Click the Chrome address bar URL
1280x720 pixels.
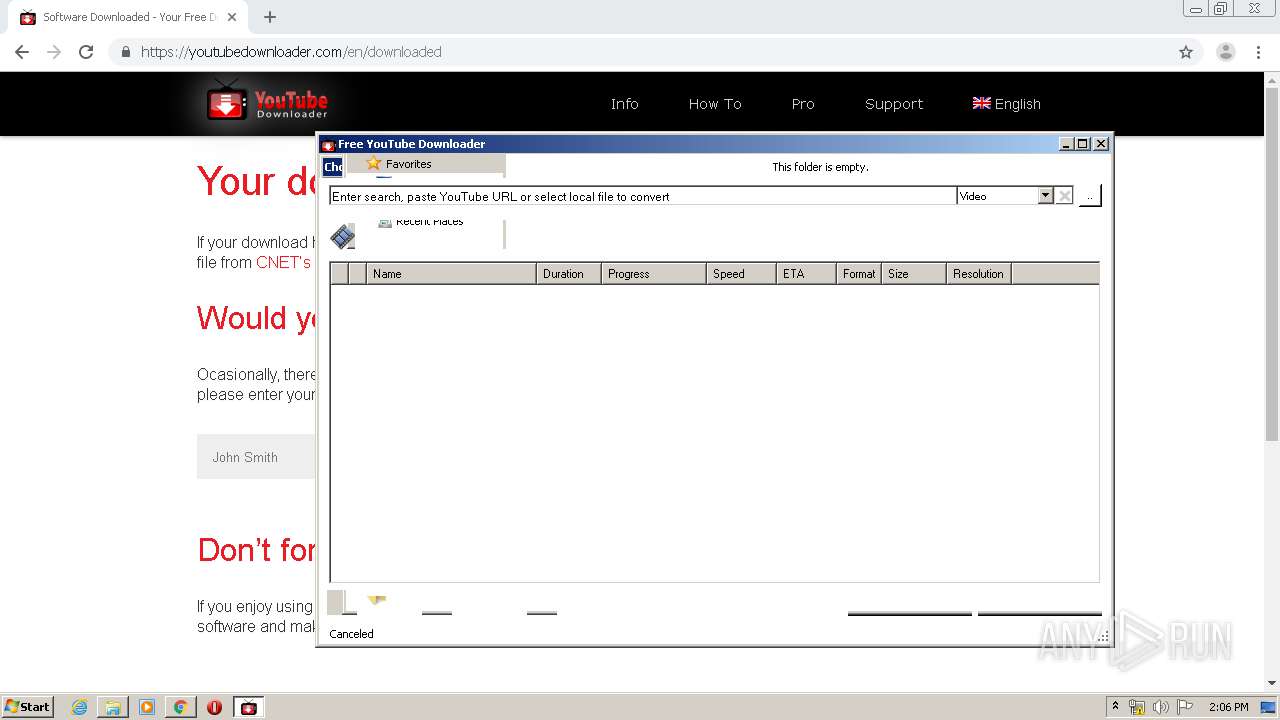(x=291, y=52)
